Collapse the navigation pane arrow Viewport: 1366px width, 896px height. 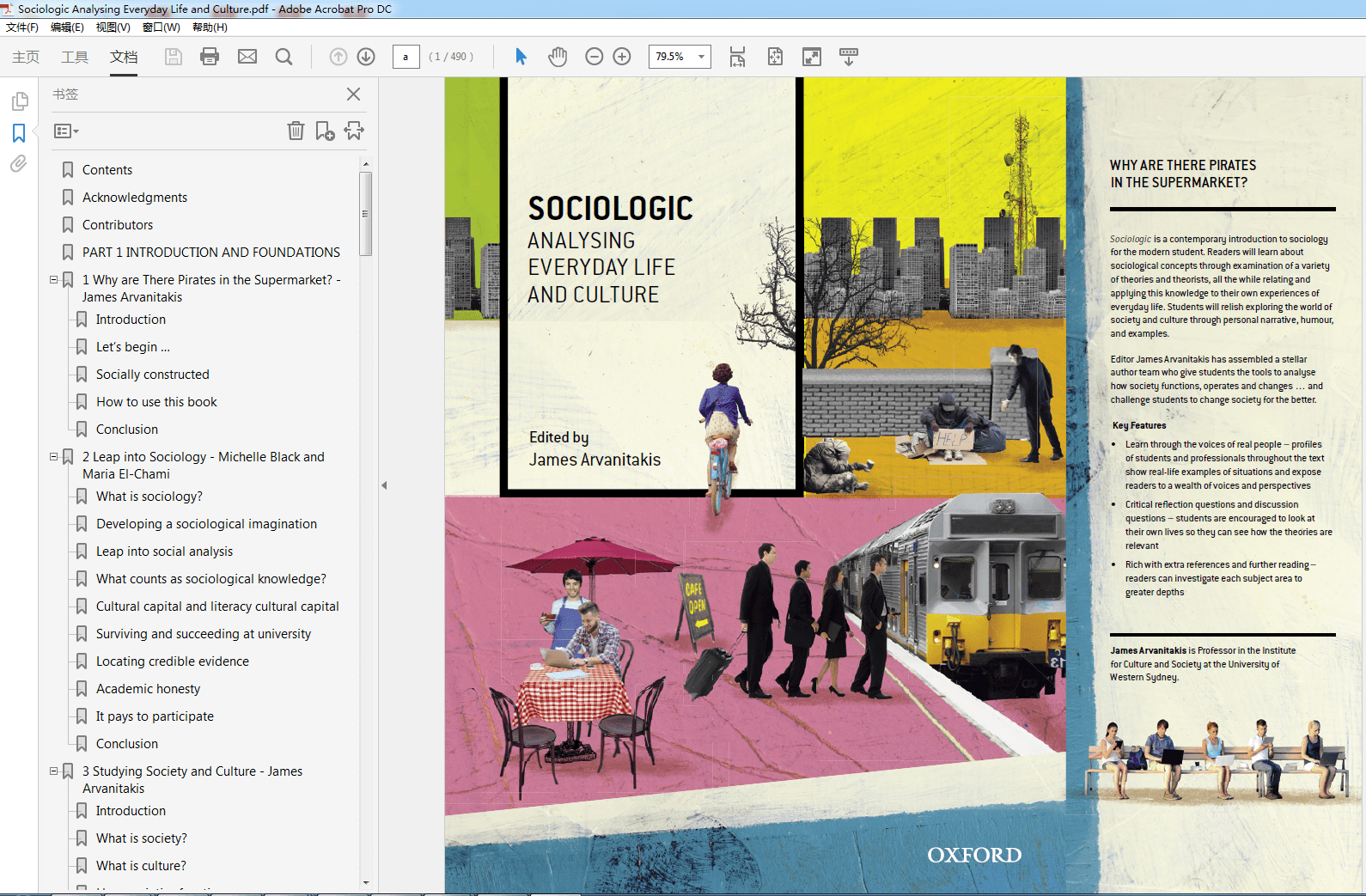pyautogui.click(x=384, y=485)
